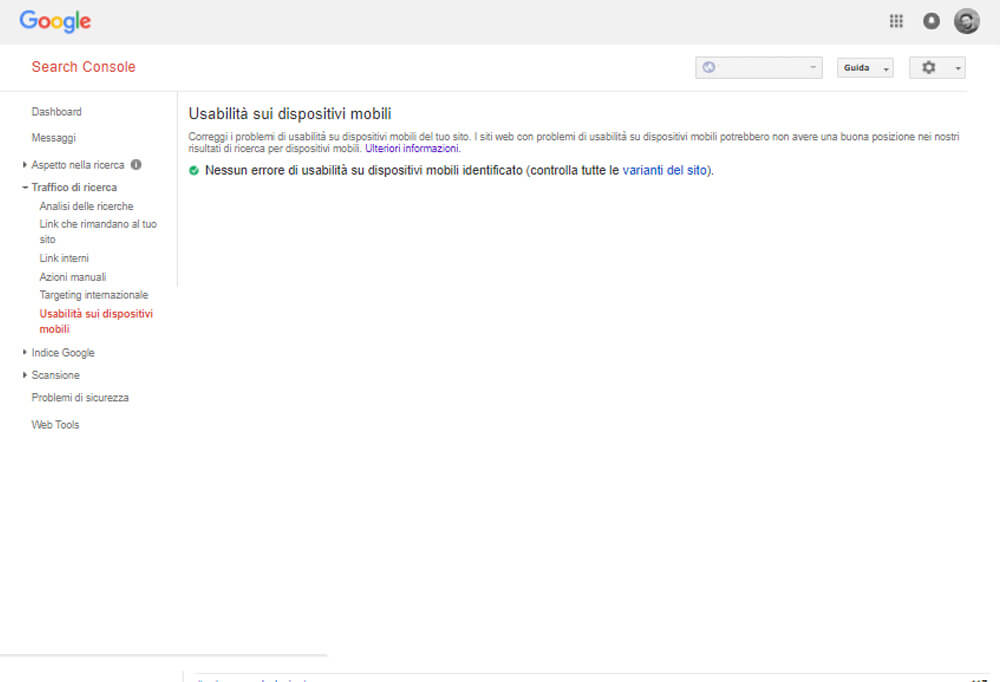Image resolution: width=1000 pixels, height=682 pixels.
Task: Open the Google apps grid icon
Action: 896,21
